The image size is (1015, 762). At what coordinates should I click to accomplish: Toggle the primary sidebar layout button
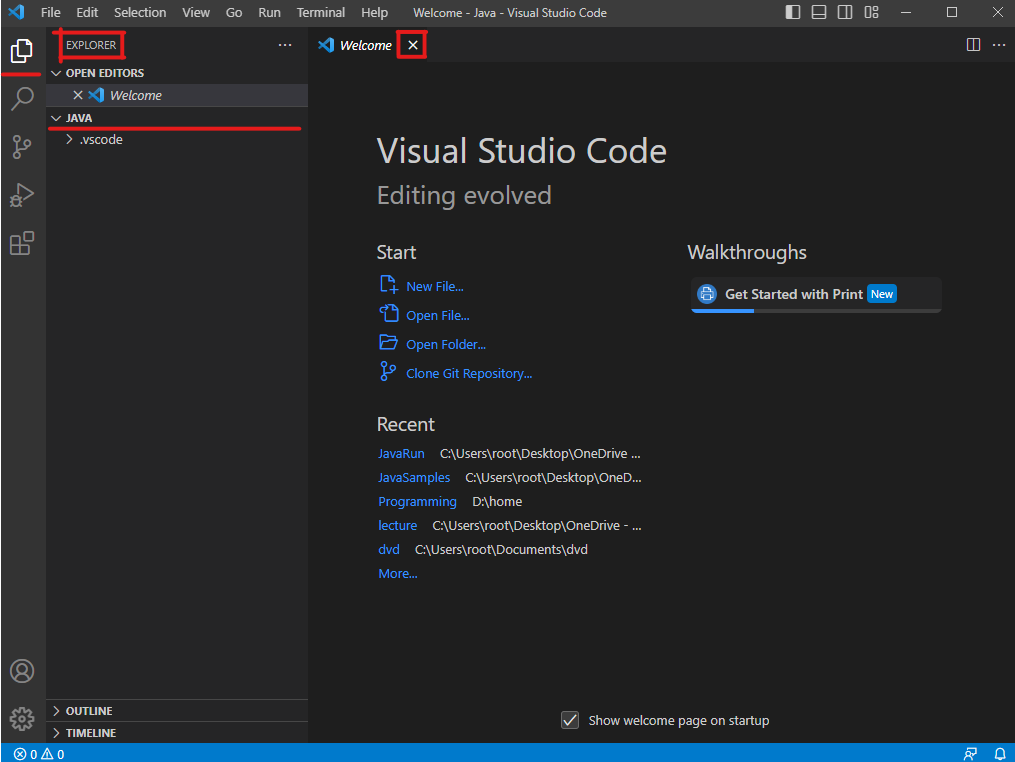pos(793,13)
